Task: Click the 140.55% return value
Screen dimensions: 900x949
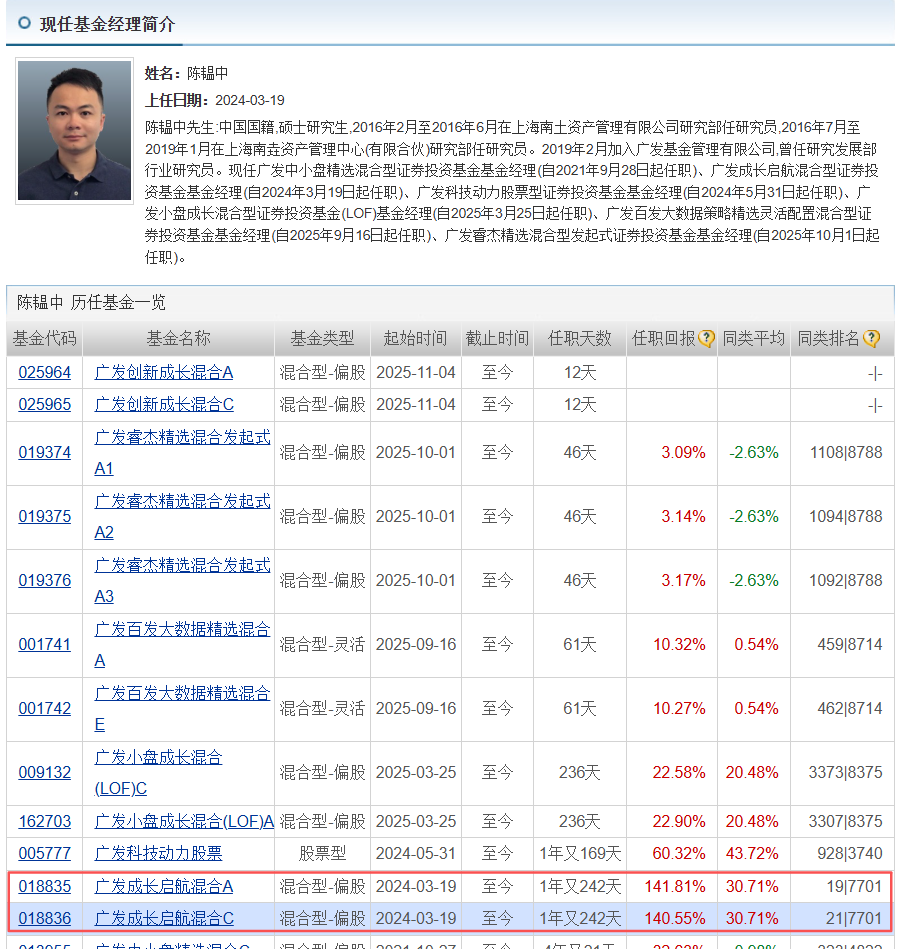Action: pos(675,919)
